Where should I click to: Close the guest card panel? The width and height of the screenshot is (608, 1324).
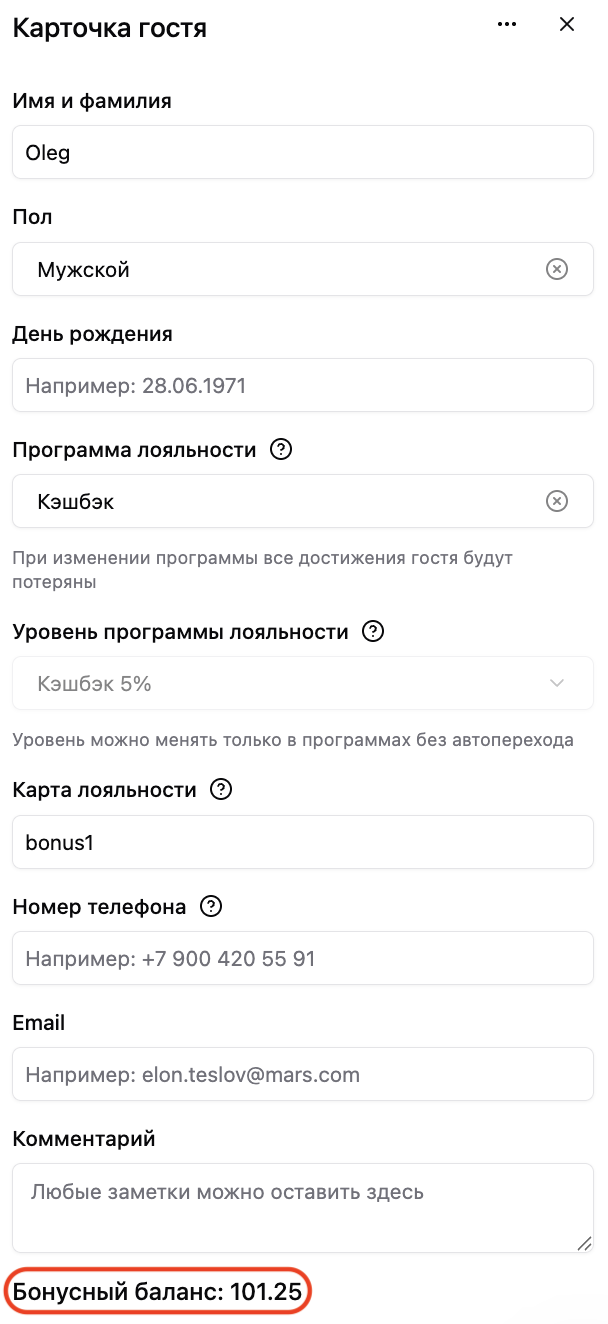(567, 25)
